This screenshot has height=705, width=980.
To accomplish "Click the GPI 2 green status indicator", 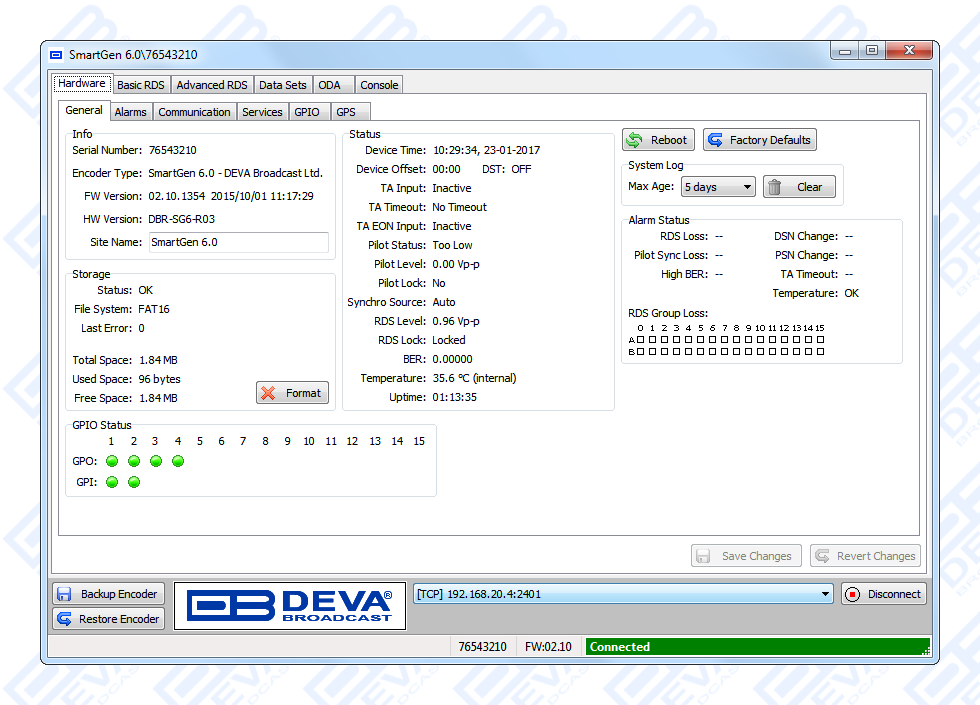I will click(134, 482).
